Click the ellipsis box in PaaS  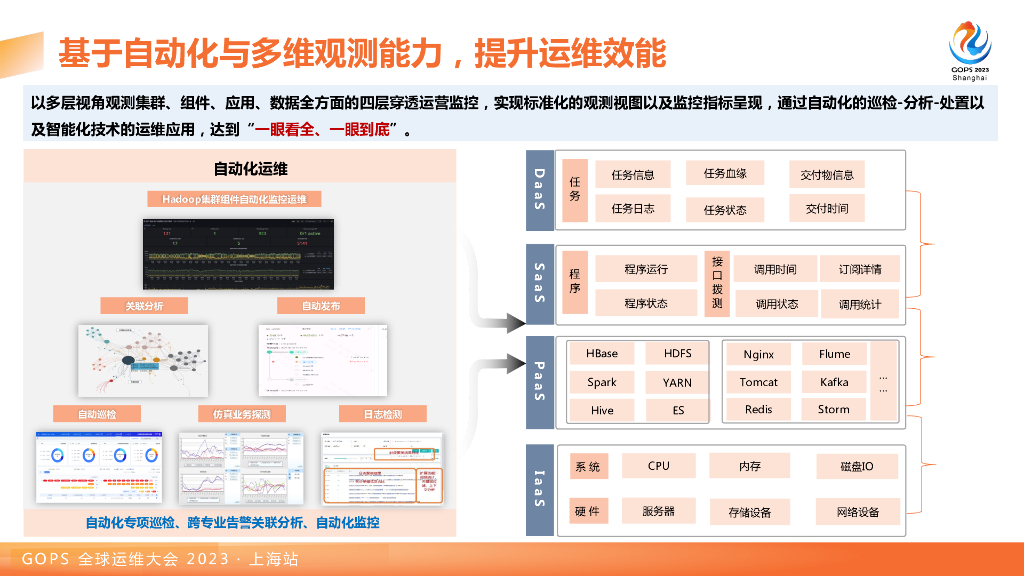pos(884,381)
